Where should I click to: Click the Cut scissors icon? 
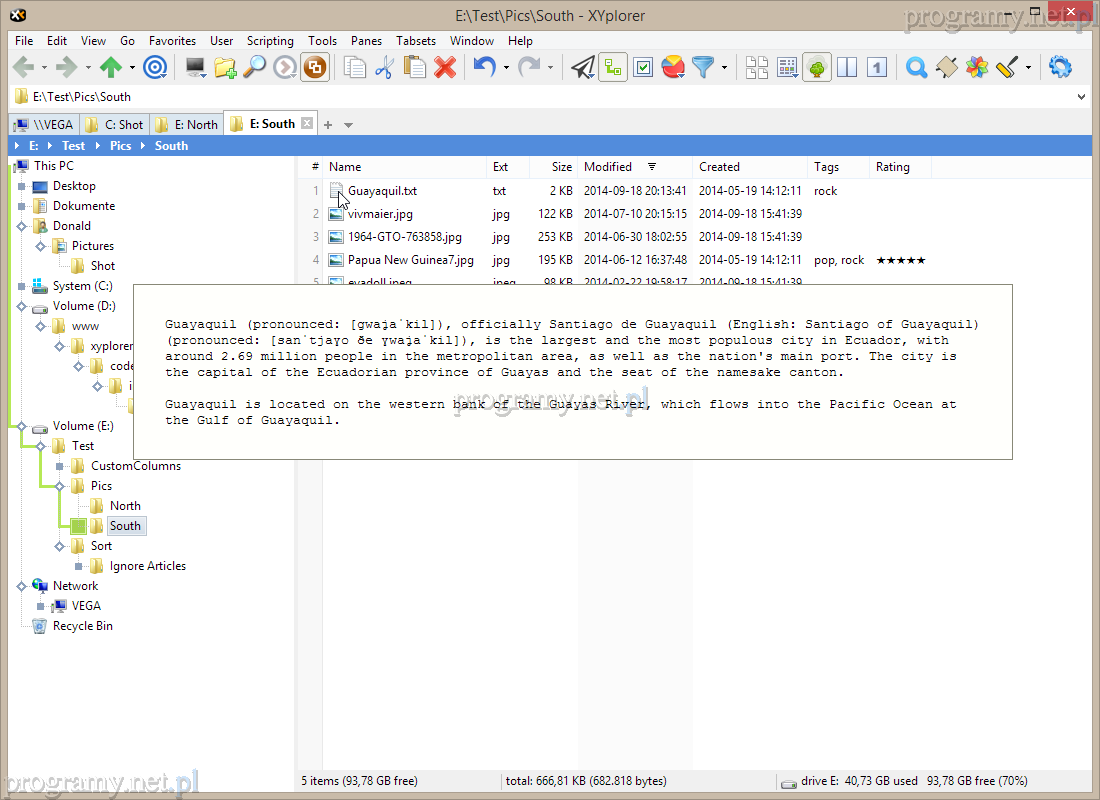point(384,68)
